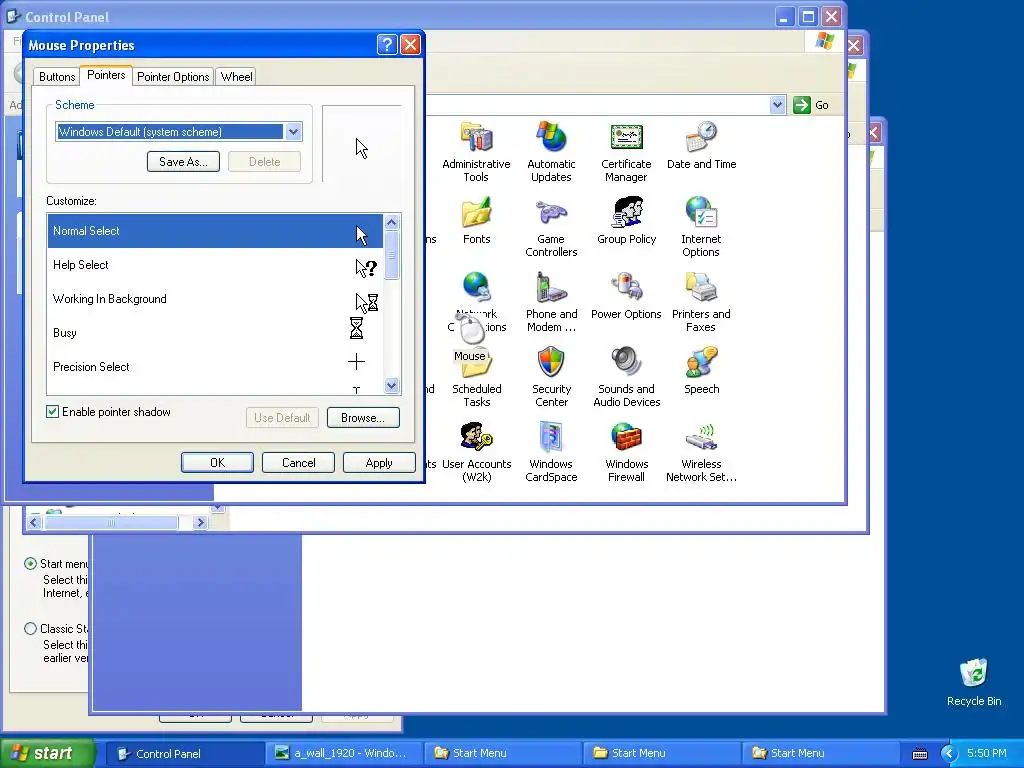Open Windows Firewall icon

(626, 438)
